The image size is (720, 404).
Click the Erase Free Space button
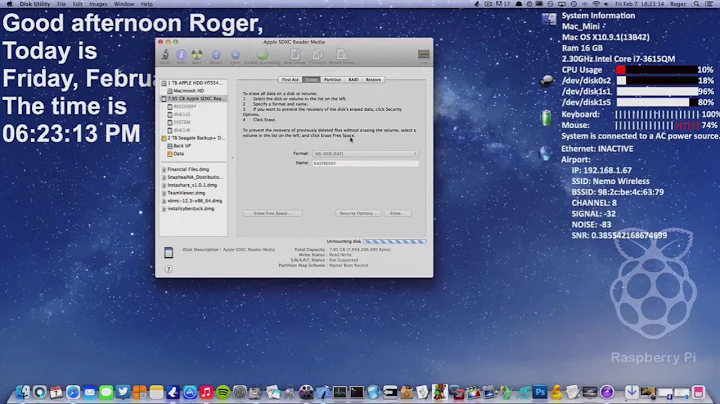coord(273,213)
